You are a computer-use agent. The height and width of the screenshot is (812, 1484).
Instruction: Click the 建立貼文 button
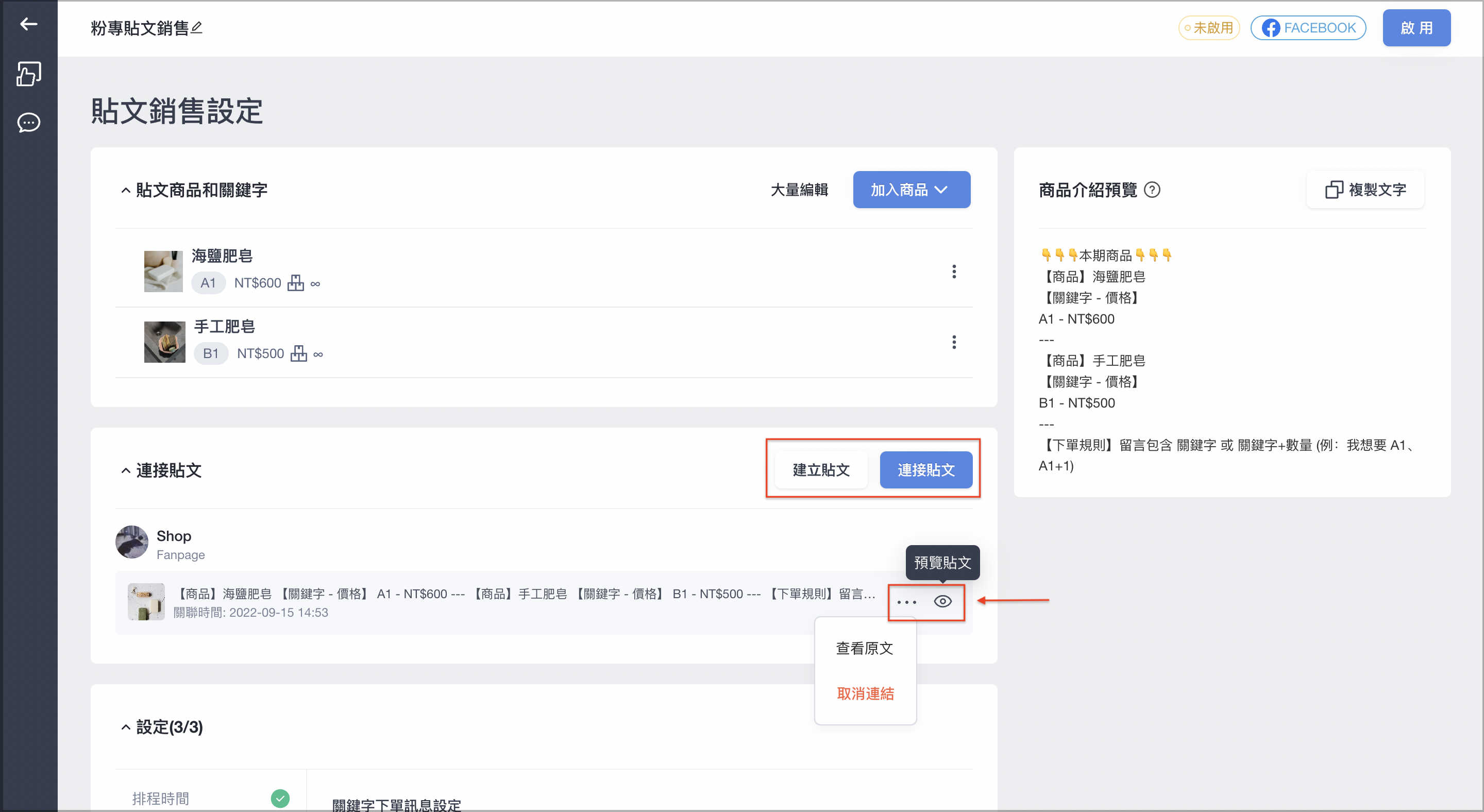(x=821, y=470)
